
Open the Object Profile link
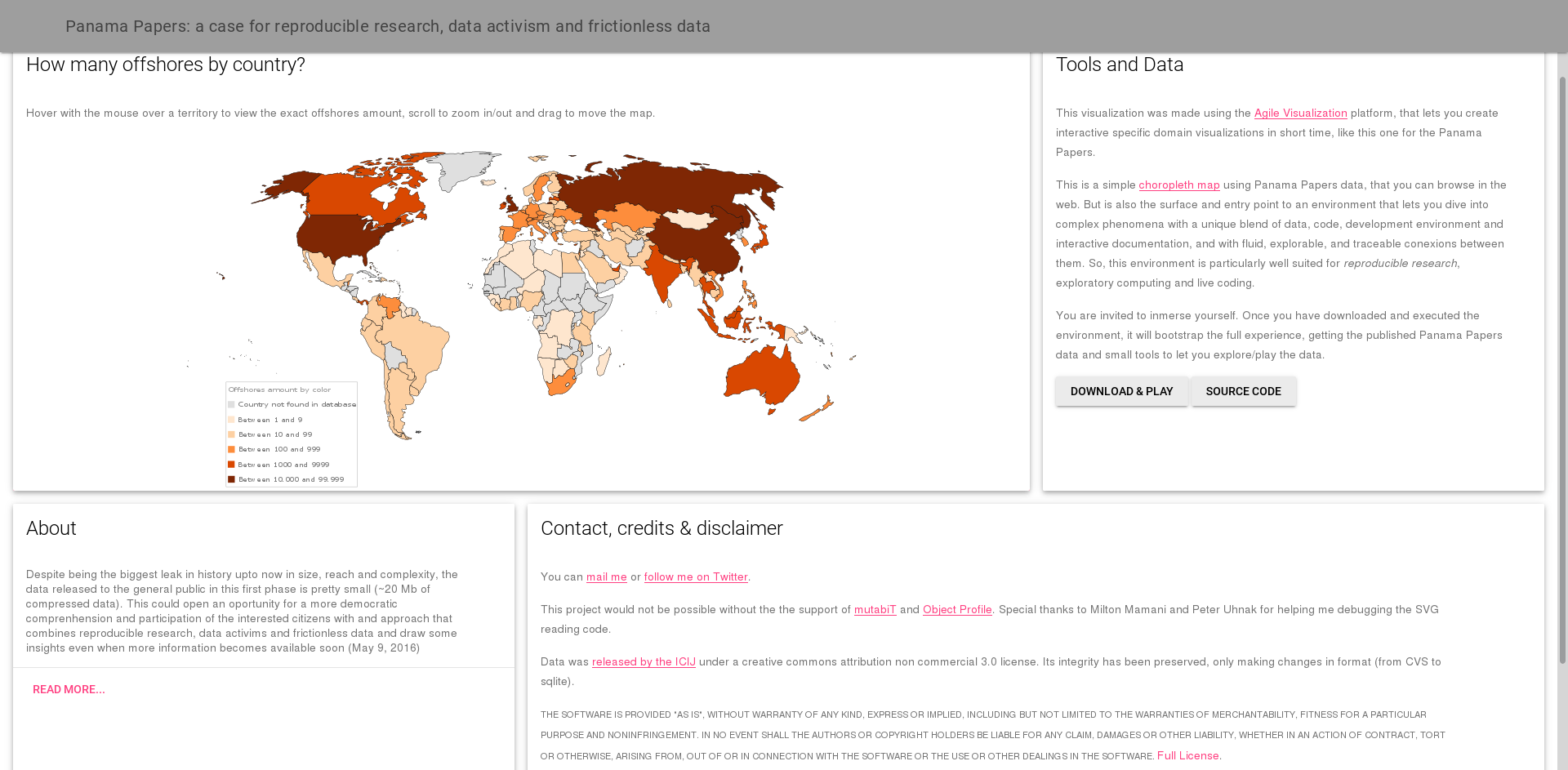[957, 610]
